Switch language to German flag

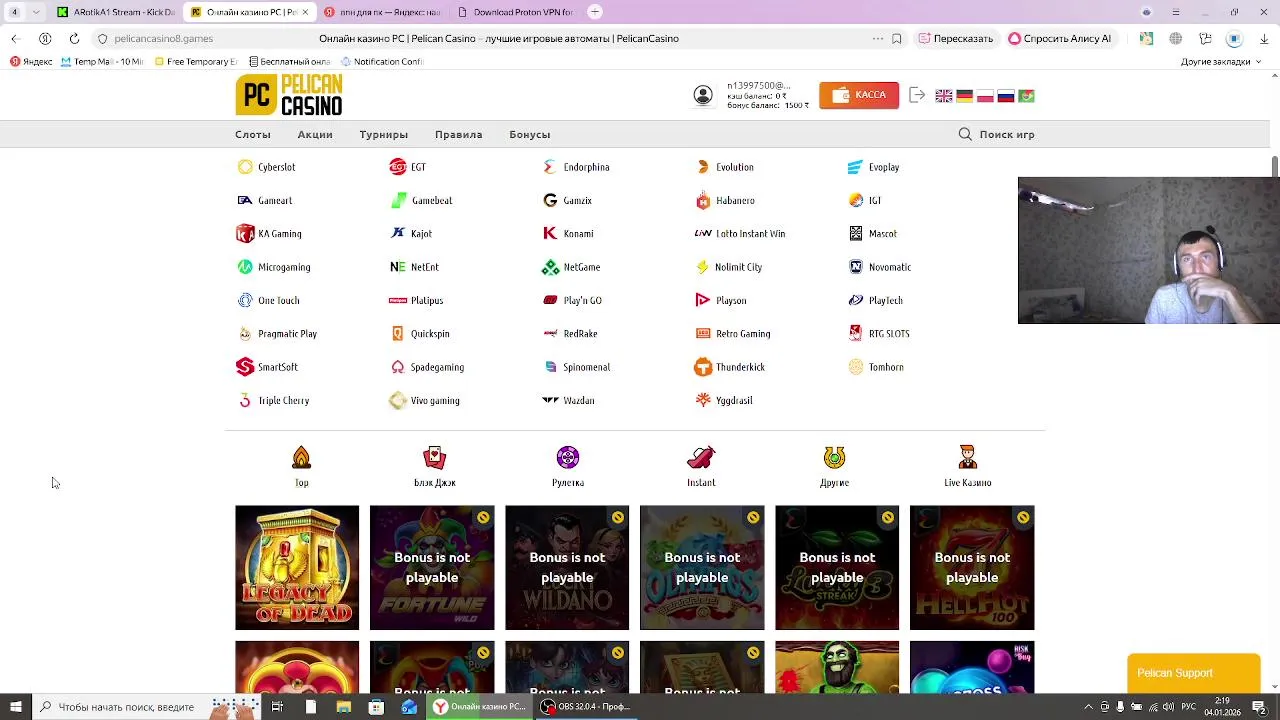[965, 96]
